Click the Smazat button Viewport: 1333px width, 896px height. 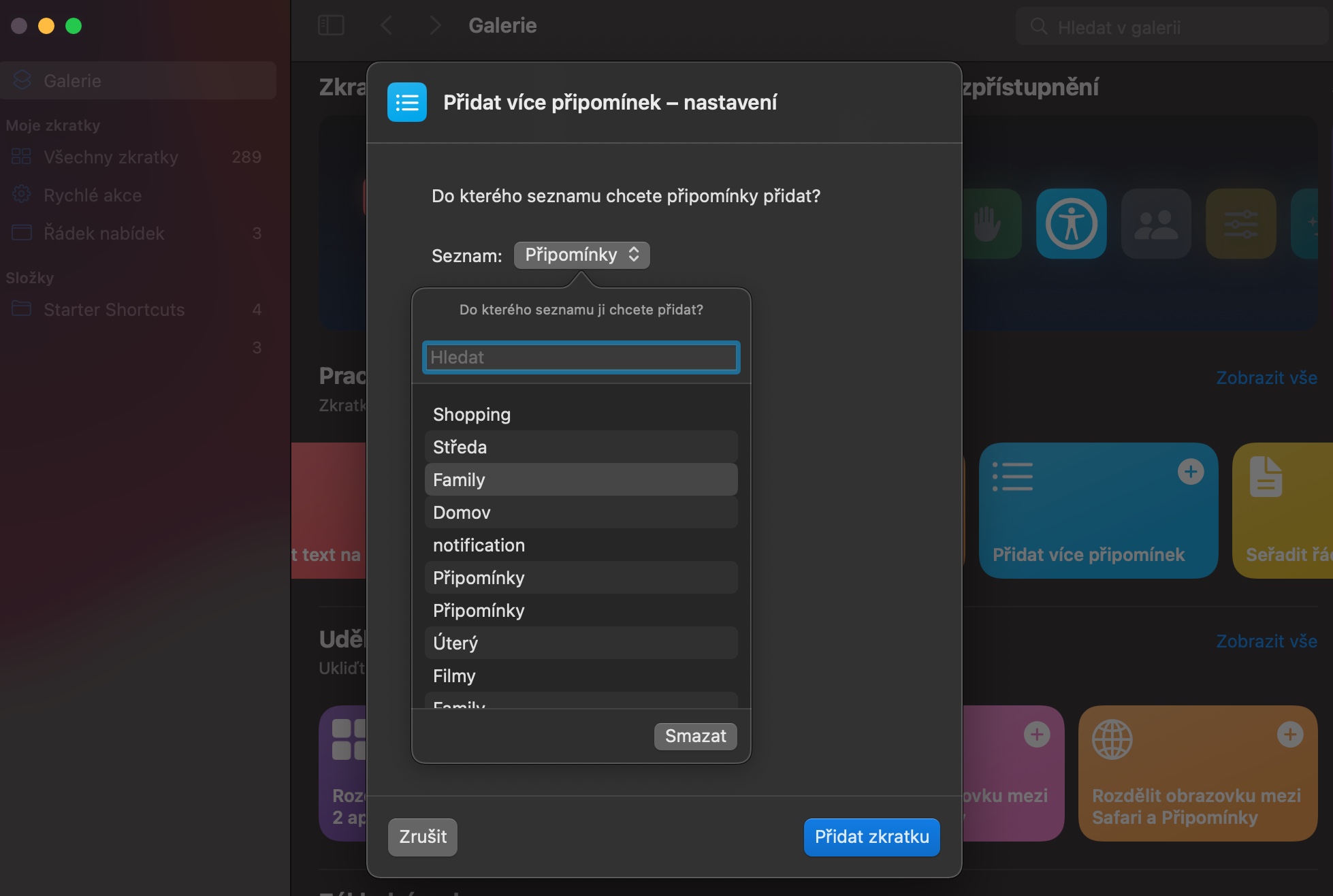click(695, 736)
